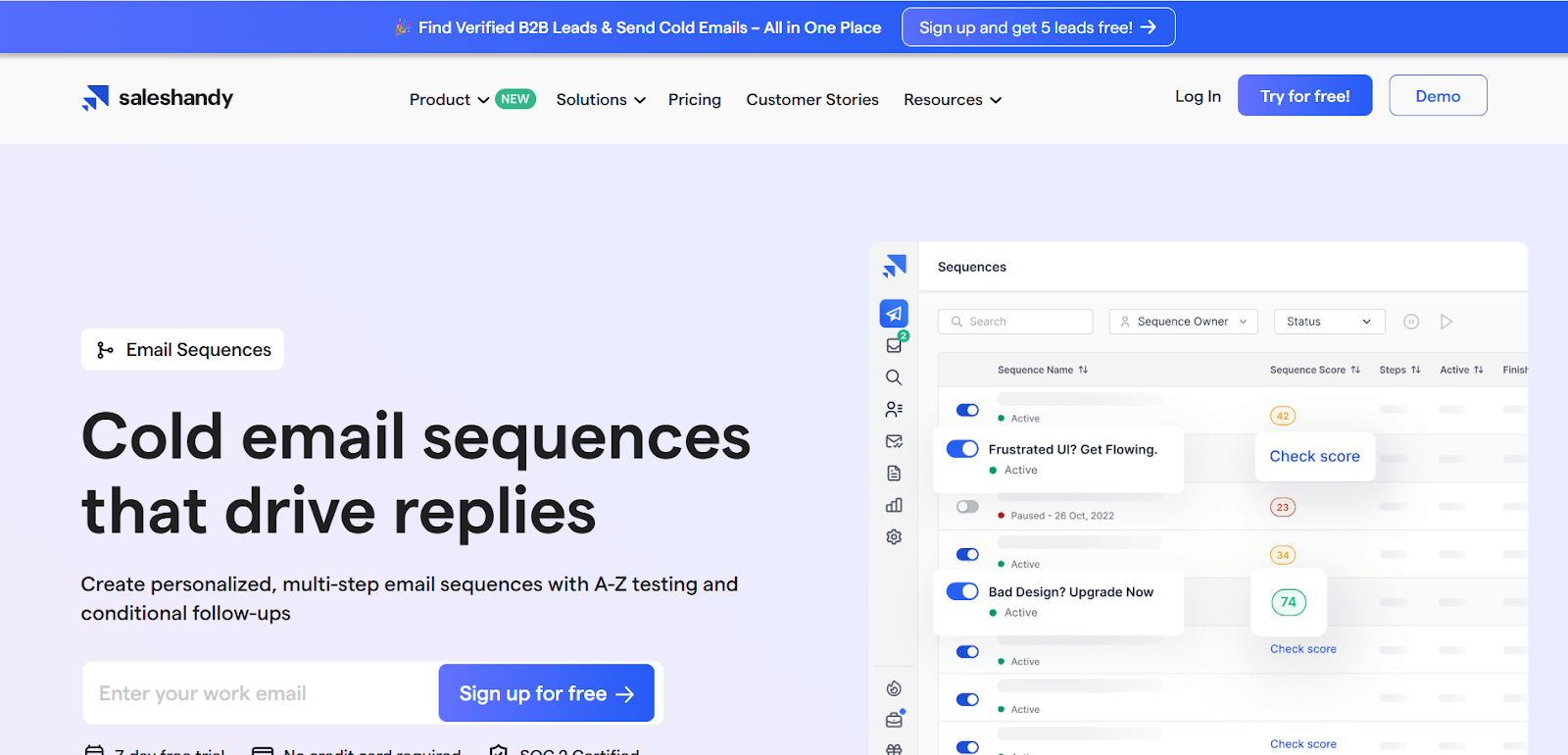Open the templates document sidebar icon
This screenshot has height=755, width=1568.
tap(894, 474)
